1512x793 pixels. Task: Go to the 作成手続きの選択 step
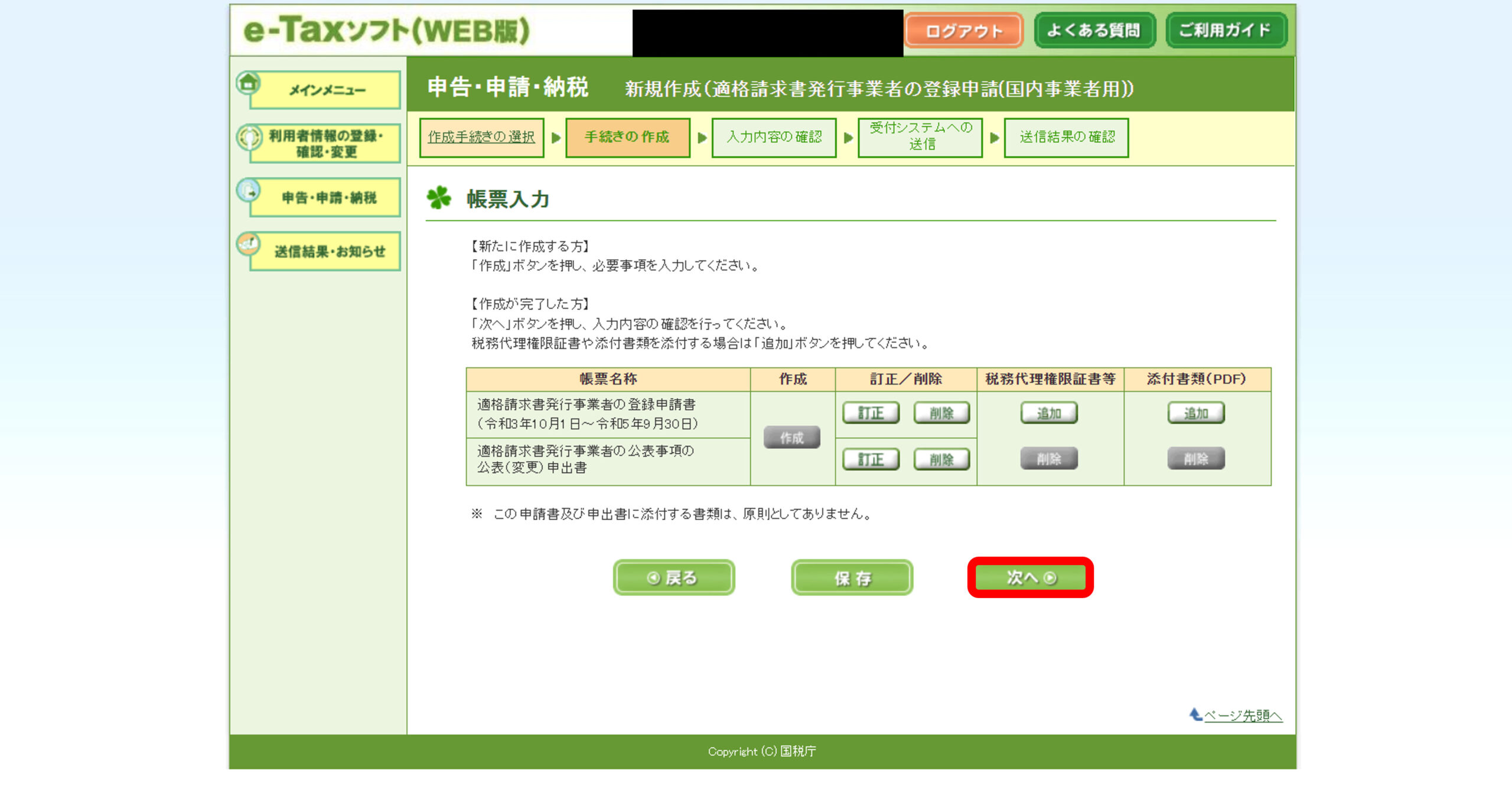pos(481,137)
